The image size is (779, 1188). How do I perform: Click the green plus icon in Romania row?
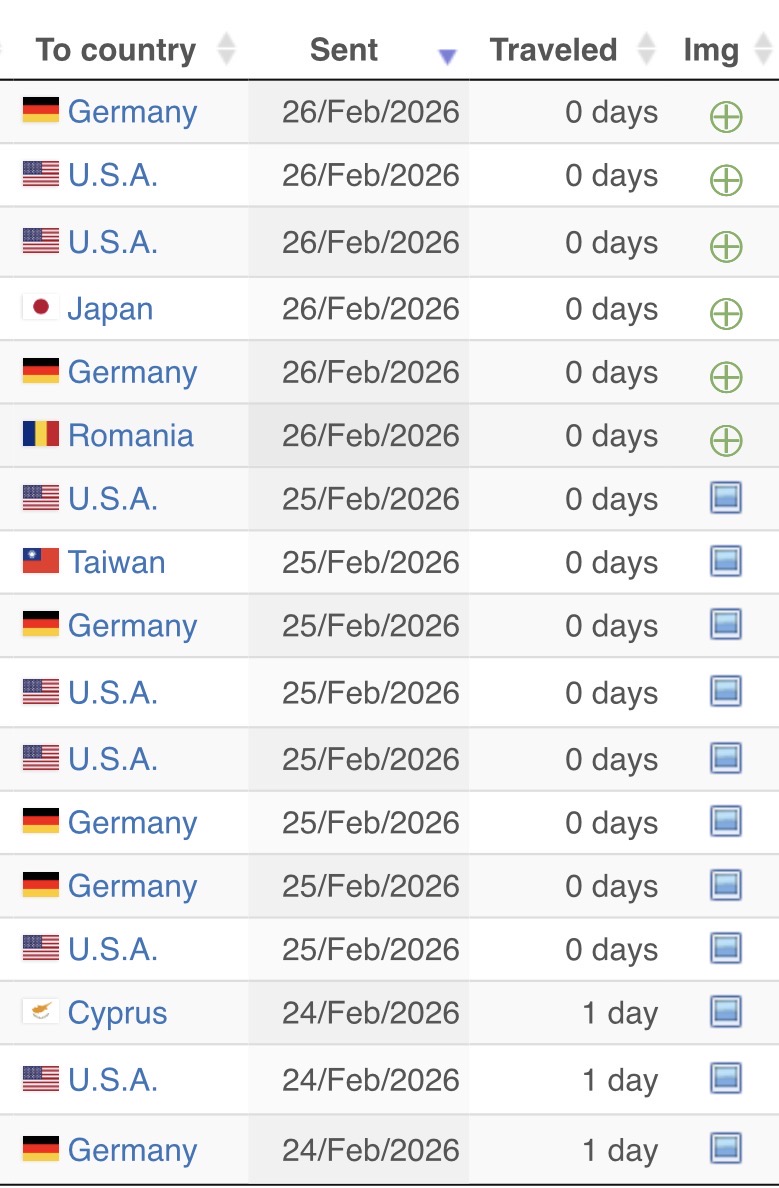726,439
